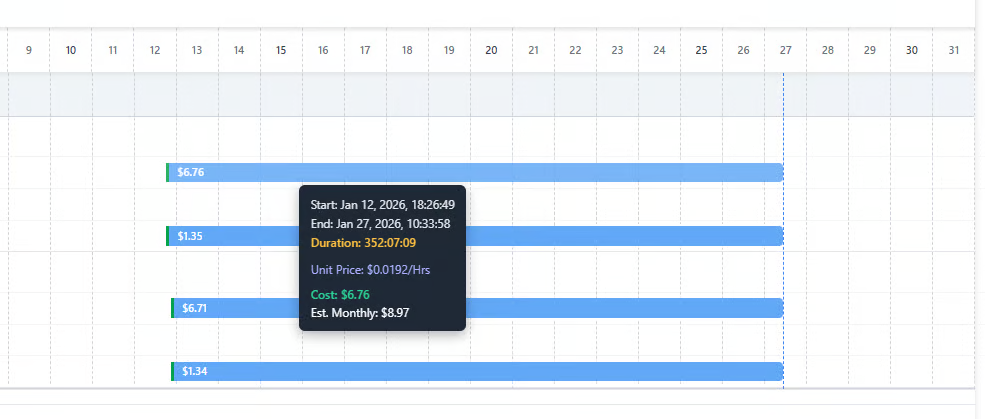
Task: Click the $6.76 label on the top bar
Action: pos(191,172)
